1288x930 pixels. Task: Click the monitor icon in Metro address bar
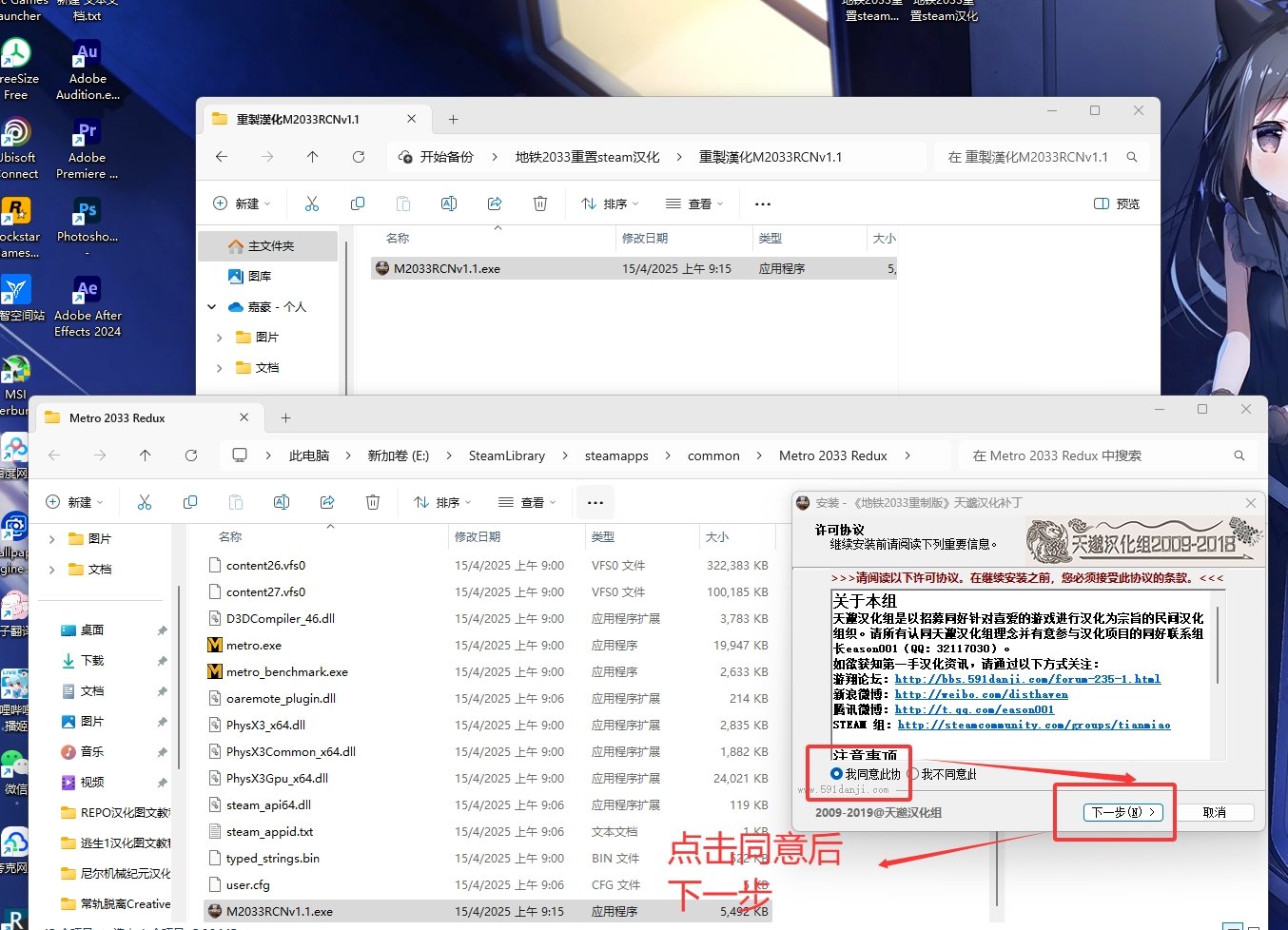click(x=240, y=455)
